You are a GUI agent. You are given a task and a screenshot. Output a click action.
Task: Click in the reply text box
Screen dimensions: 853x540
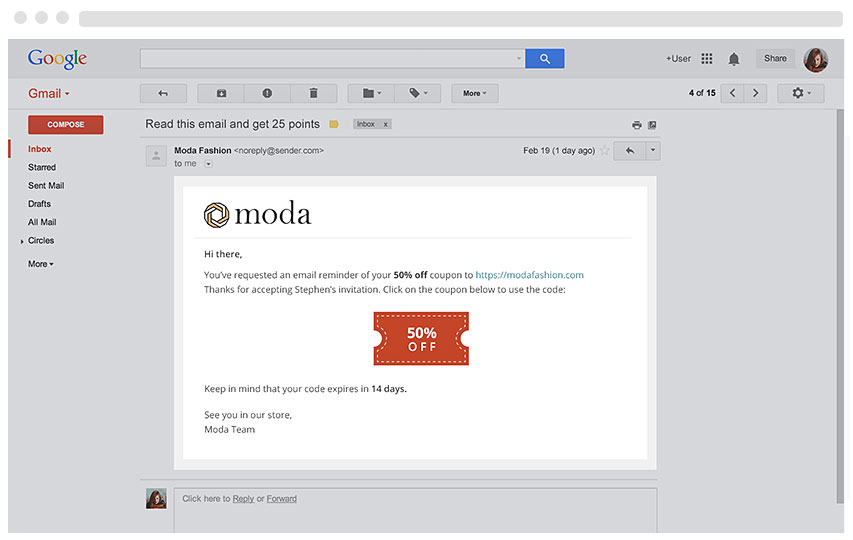415,510
